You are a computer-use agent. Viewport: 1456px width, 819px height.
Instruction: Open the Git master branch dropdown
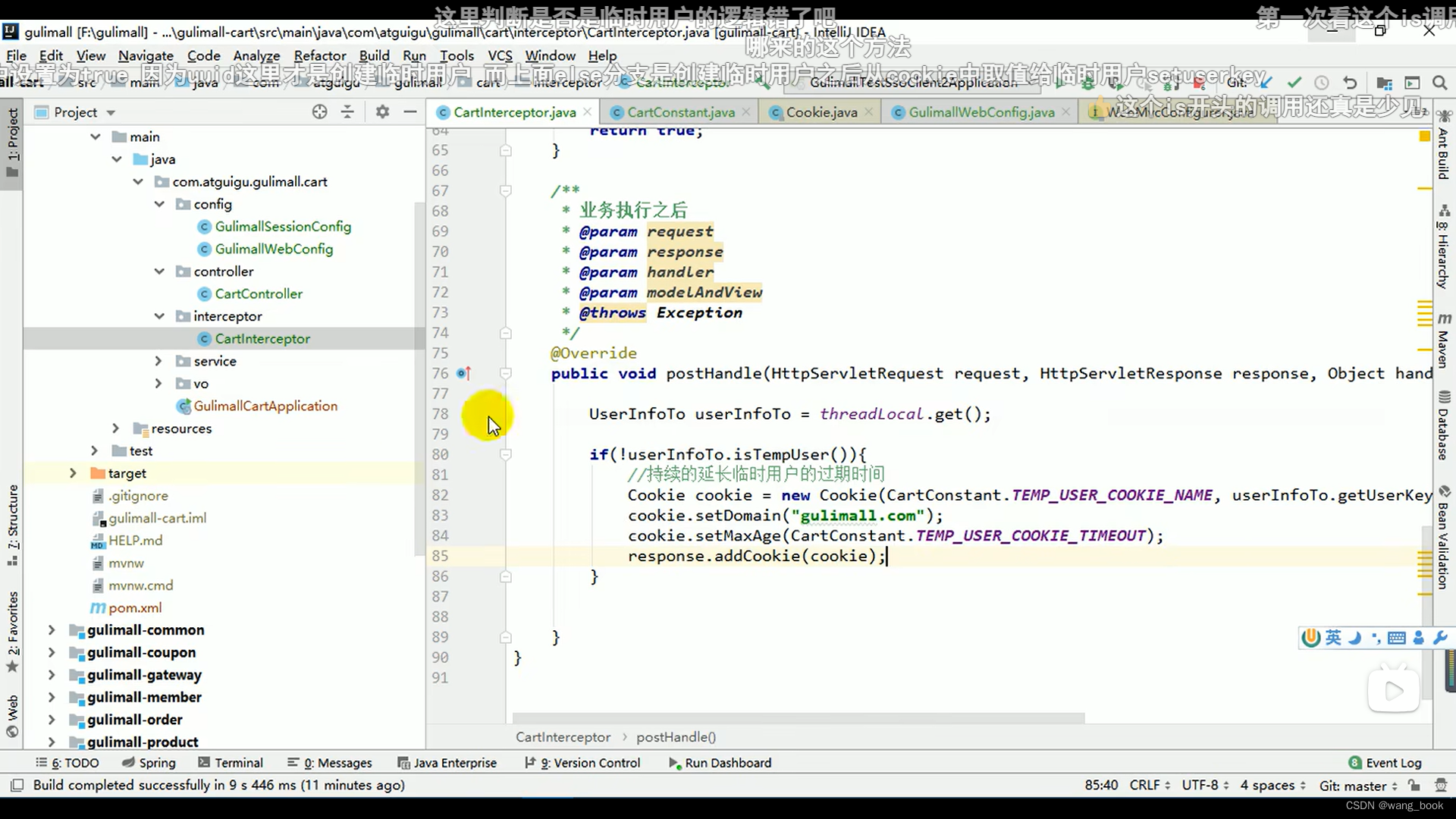[1358, 786]
